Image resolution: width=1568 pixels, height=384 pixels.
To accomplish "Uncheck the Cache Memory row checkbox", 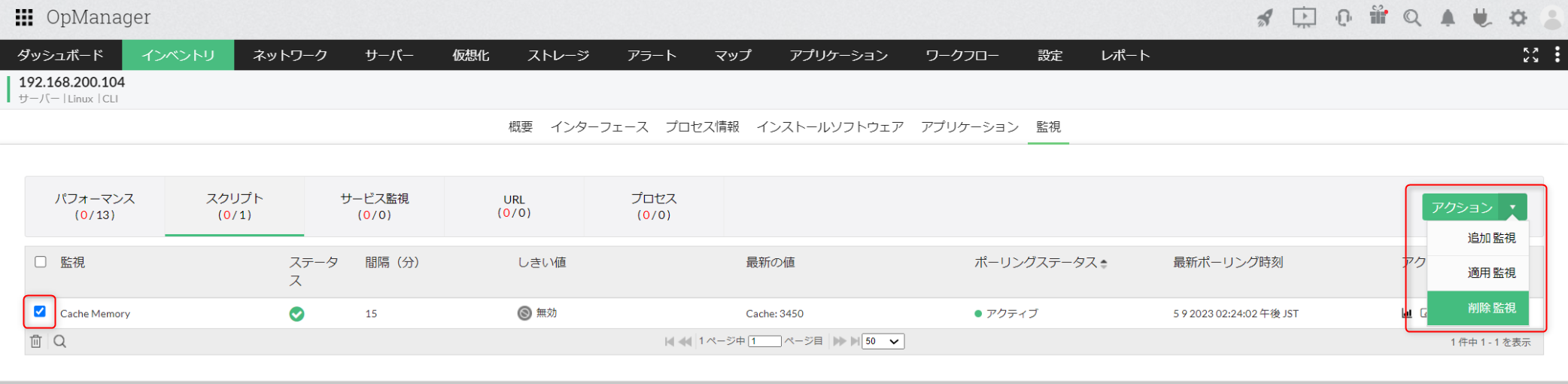I will [x=40, y=312].
